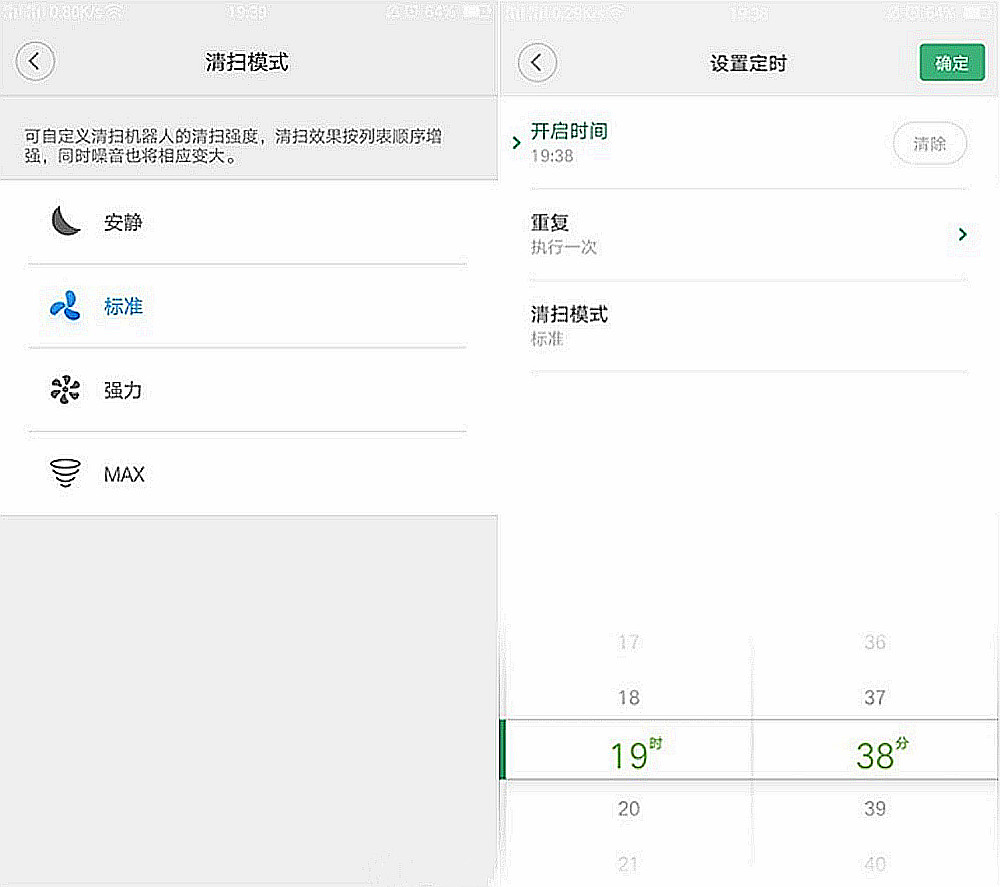The width and height of the screenshot is (1000, 887).
Task: Choose the 强力 cleaning mode label
Action: click(123, 391)
